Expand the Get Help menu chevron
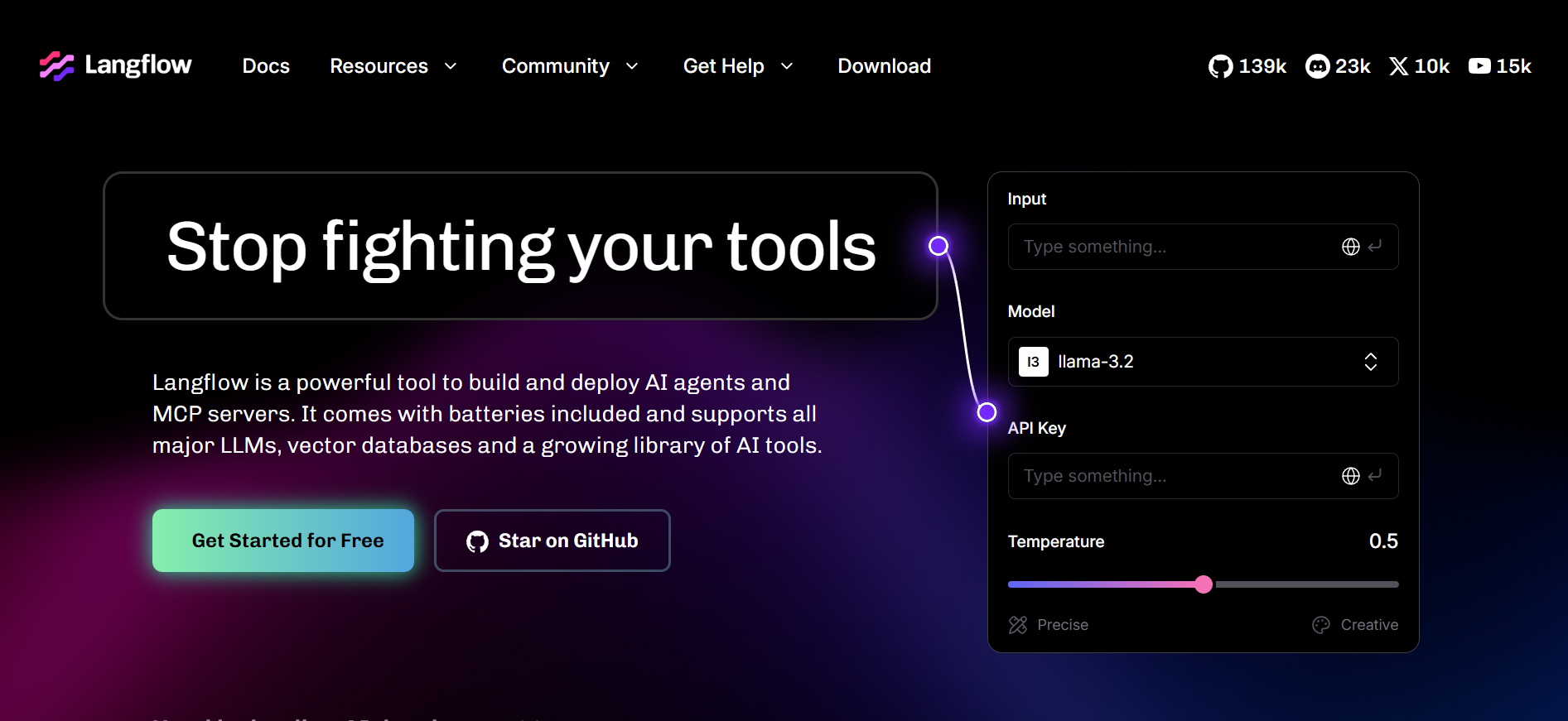The height and width of the screenshot is (721, 1568). pos(787,66)
